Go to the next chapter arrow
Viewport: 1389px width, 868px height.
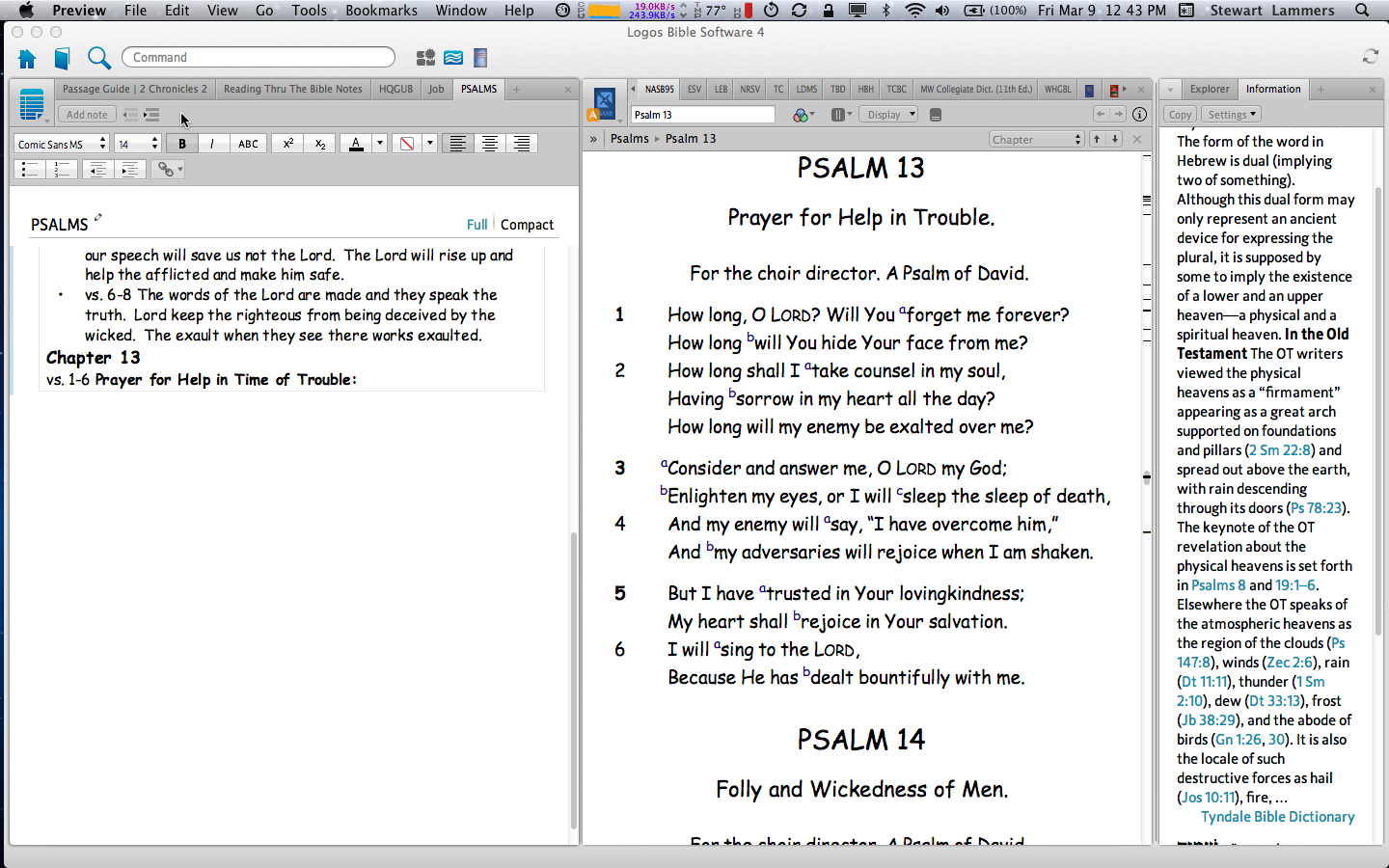(x=1115, y=139)
